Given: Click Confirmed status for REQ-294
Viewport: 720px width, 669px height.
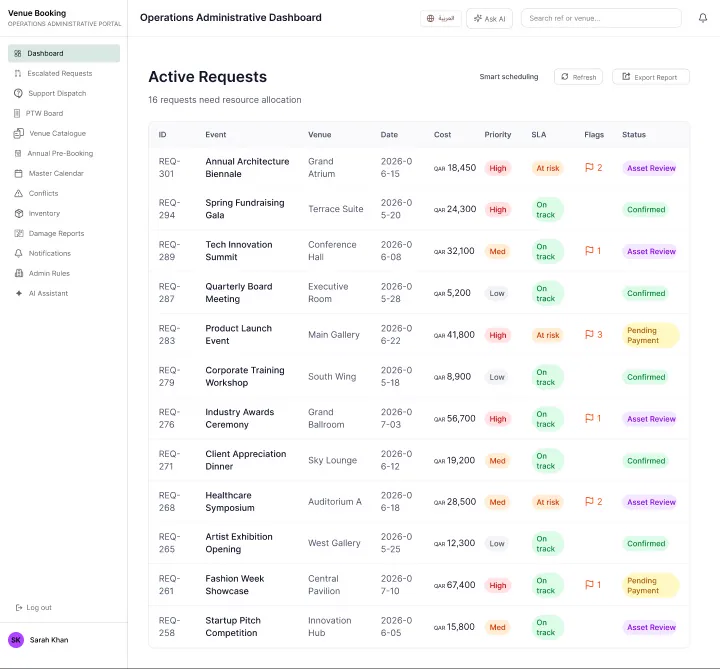Looking at the screenshot, I should pos(646,209).
